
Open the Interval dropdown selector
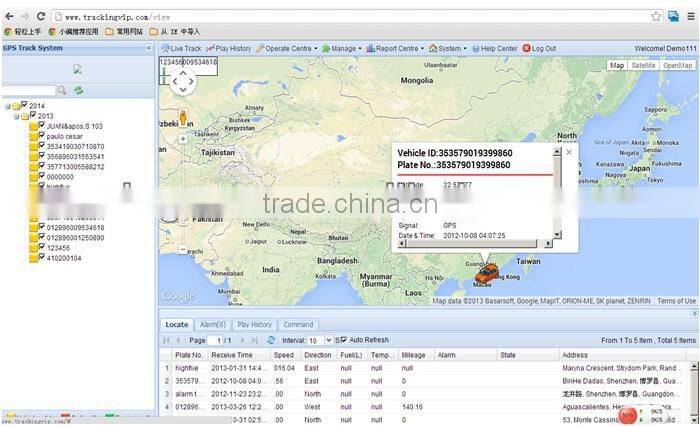[320, 340]
